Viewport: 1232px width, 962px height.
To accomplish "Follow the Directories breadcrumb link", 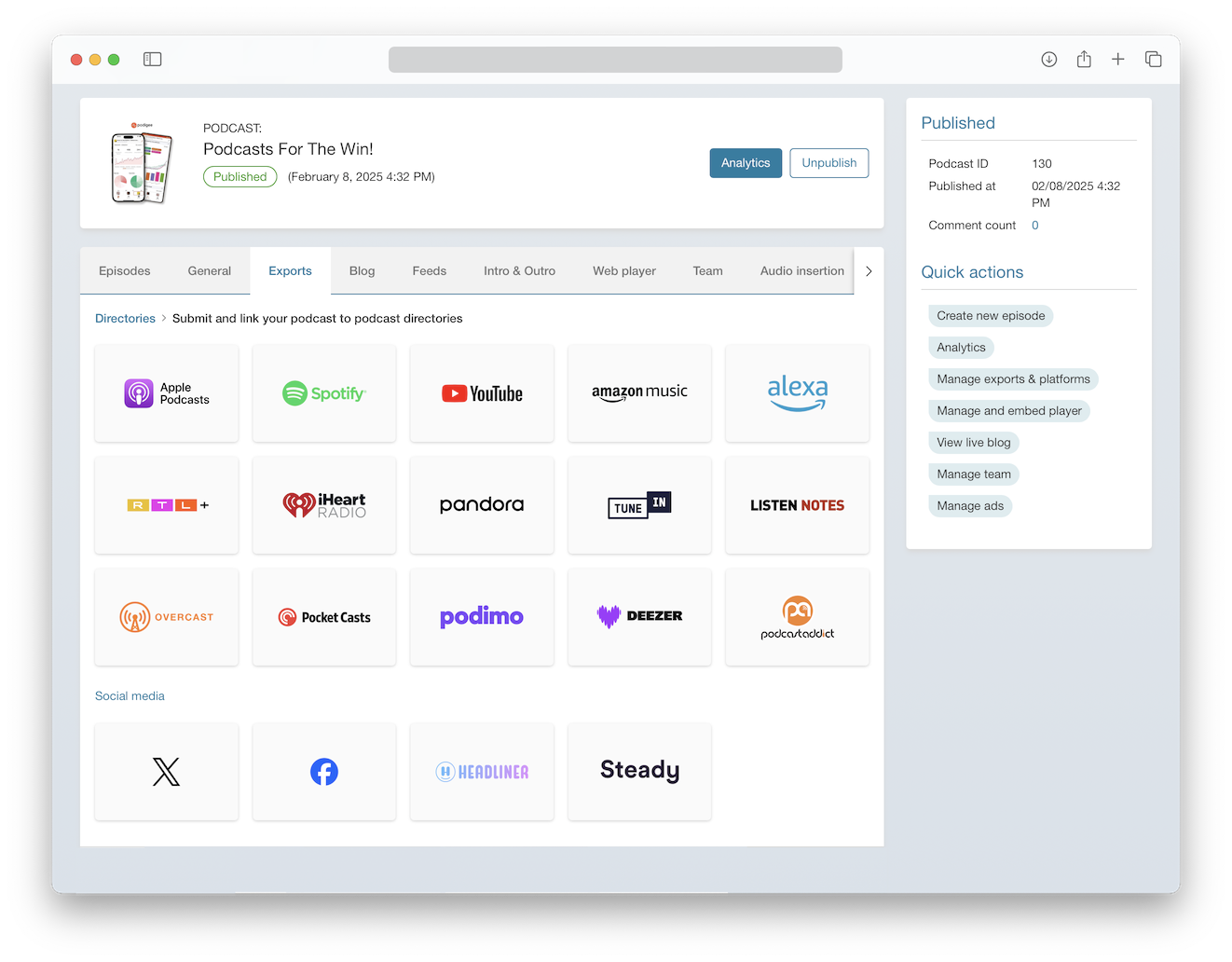I will pos(125,319).
